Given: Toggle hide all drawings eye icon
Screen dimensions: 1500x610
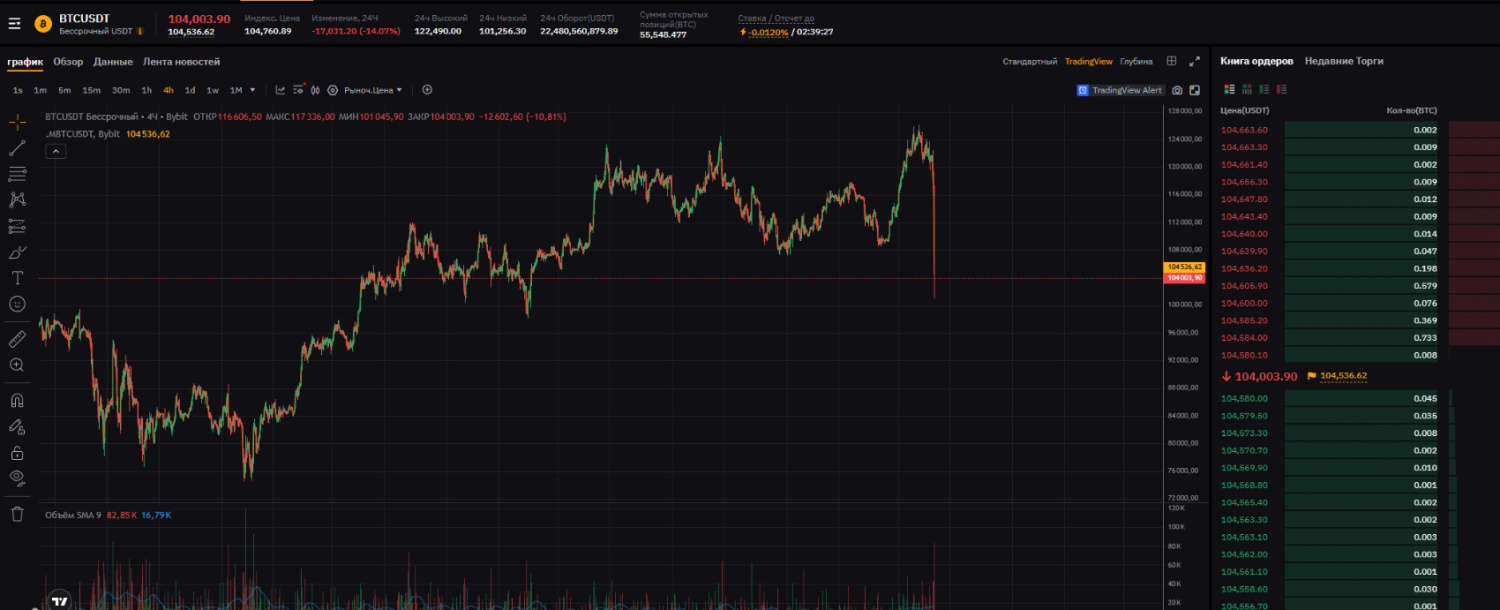Looking at the screenshot, I should point(17,477).
